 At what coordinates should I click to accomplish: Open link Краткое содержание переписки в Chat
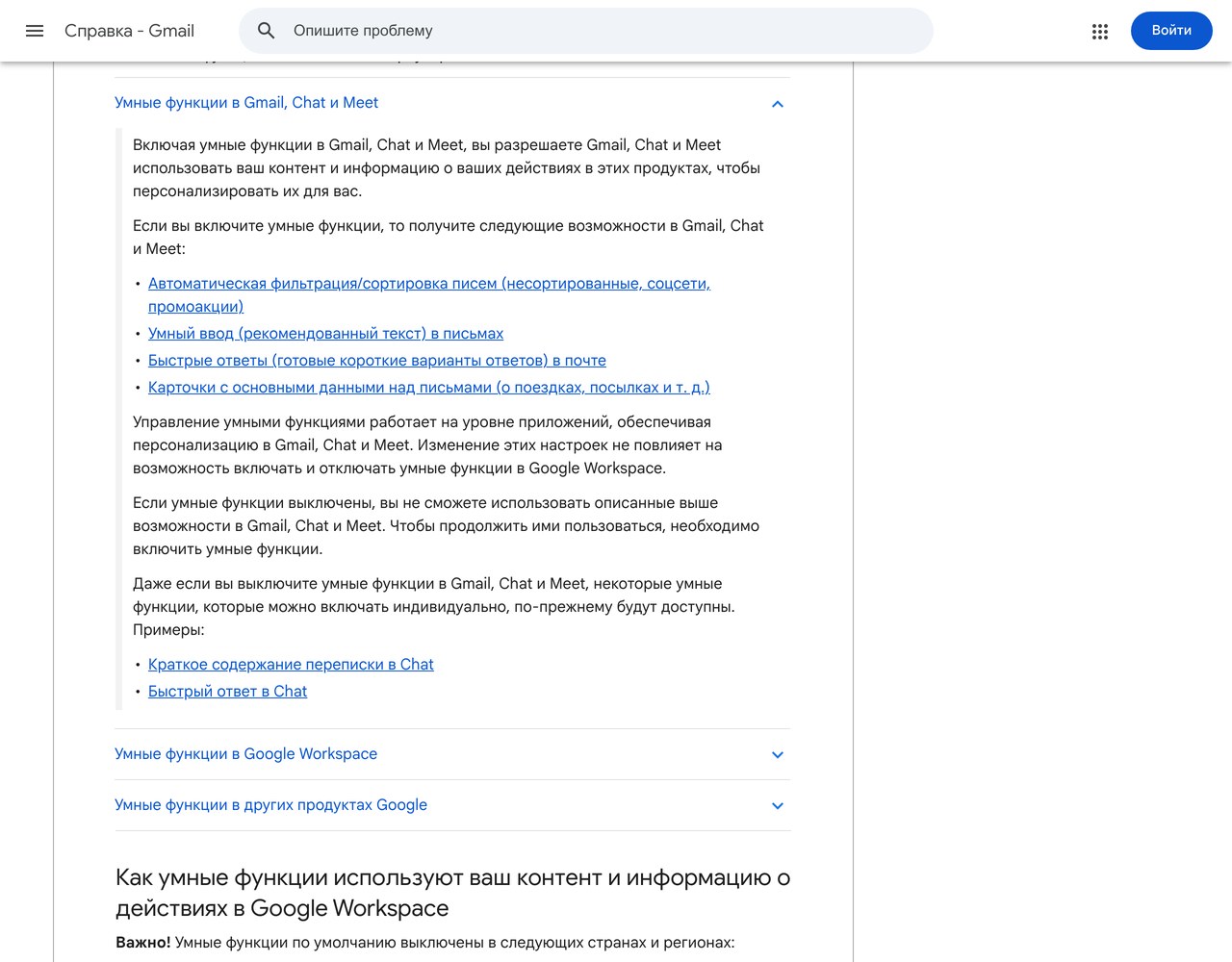(291, 665)
